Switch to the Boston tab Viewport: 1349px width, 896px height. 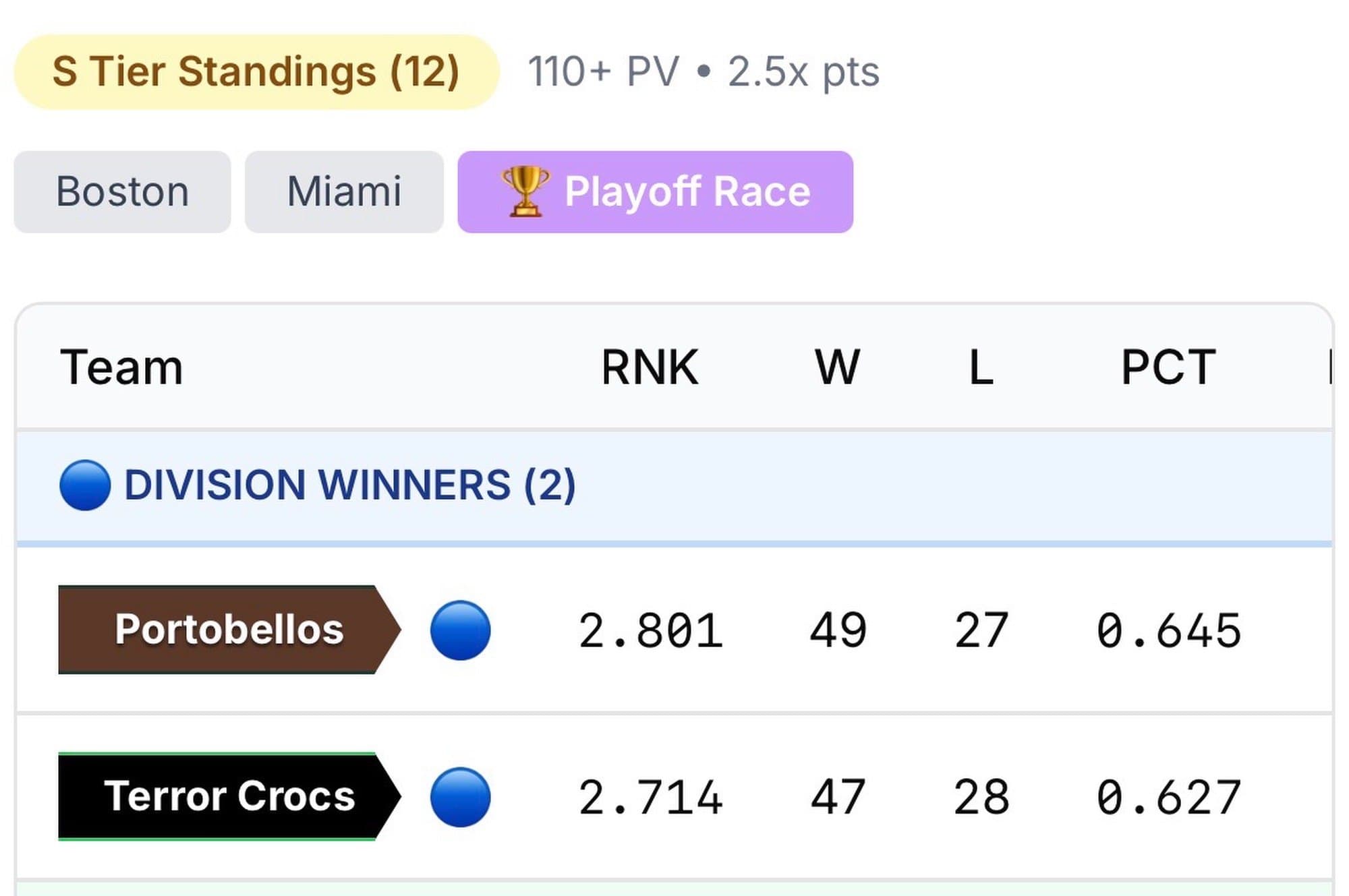[122, 192]
